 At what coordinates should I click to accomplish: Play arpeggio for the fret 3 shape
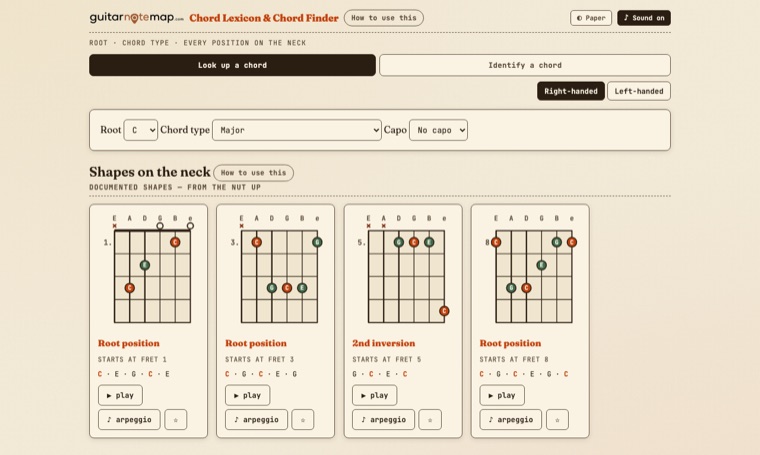[x=256, y=420]
